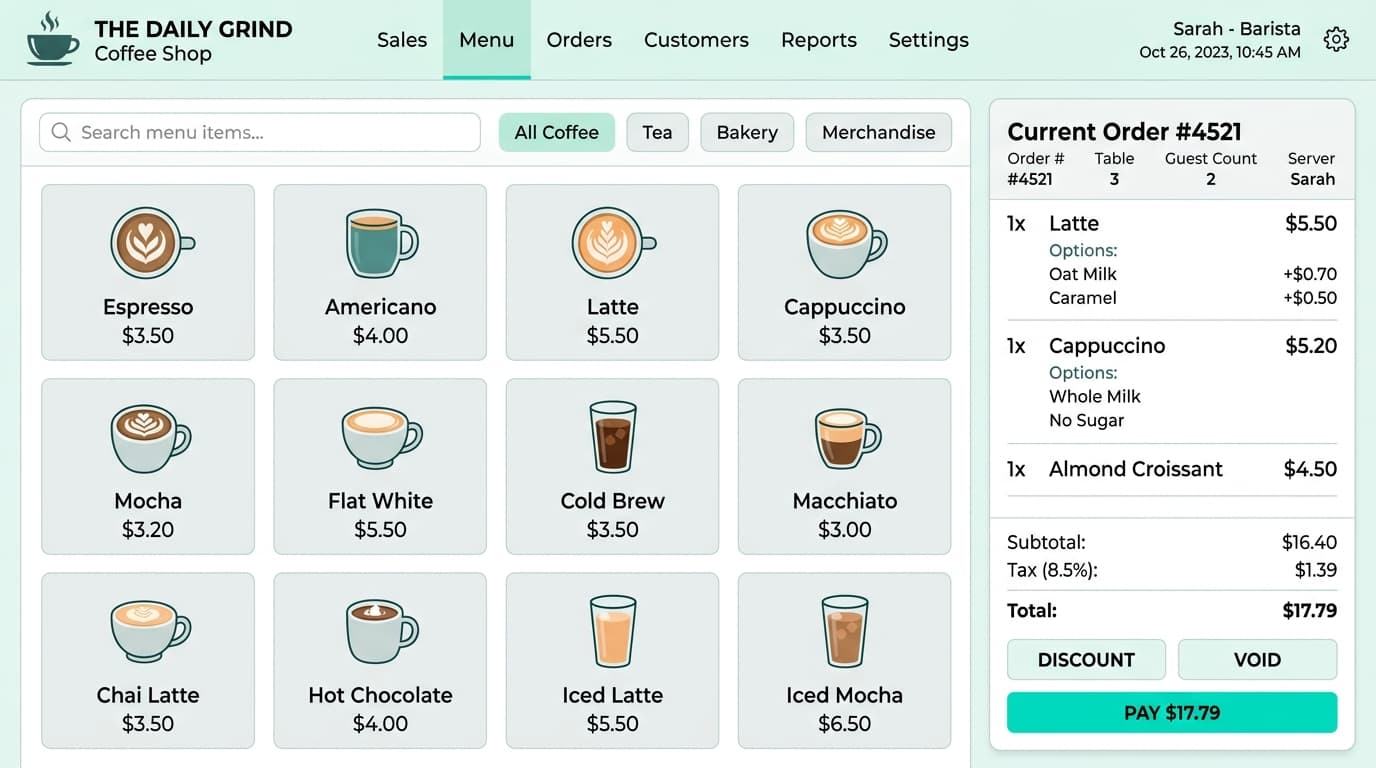Click the Iced Mocha $6.50 price
This screenshot has width=1376, height=768.
coord(845,724)
